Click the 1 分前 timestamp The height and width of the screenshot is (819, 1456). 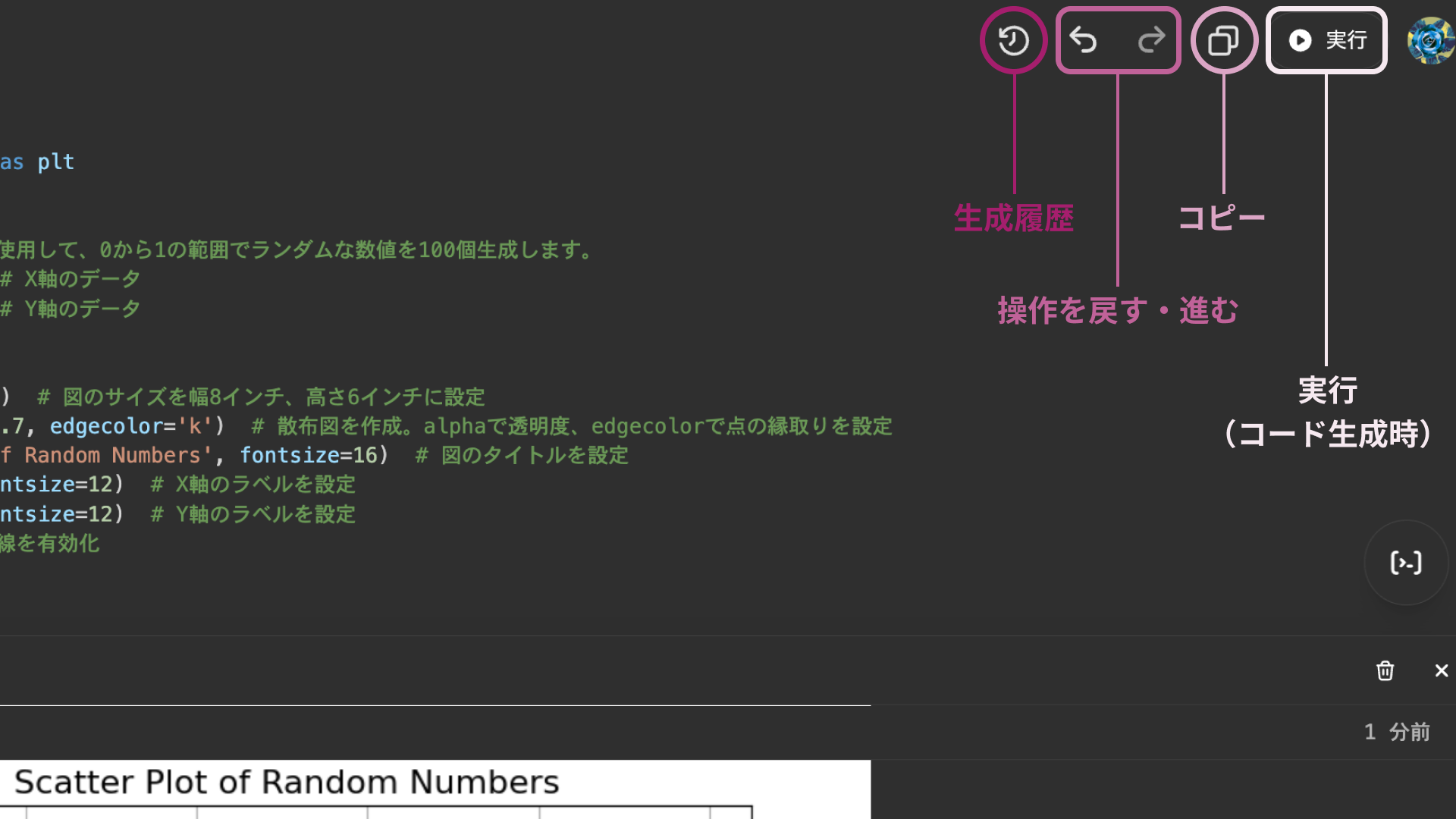[x=1397, y=732]
